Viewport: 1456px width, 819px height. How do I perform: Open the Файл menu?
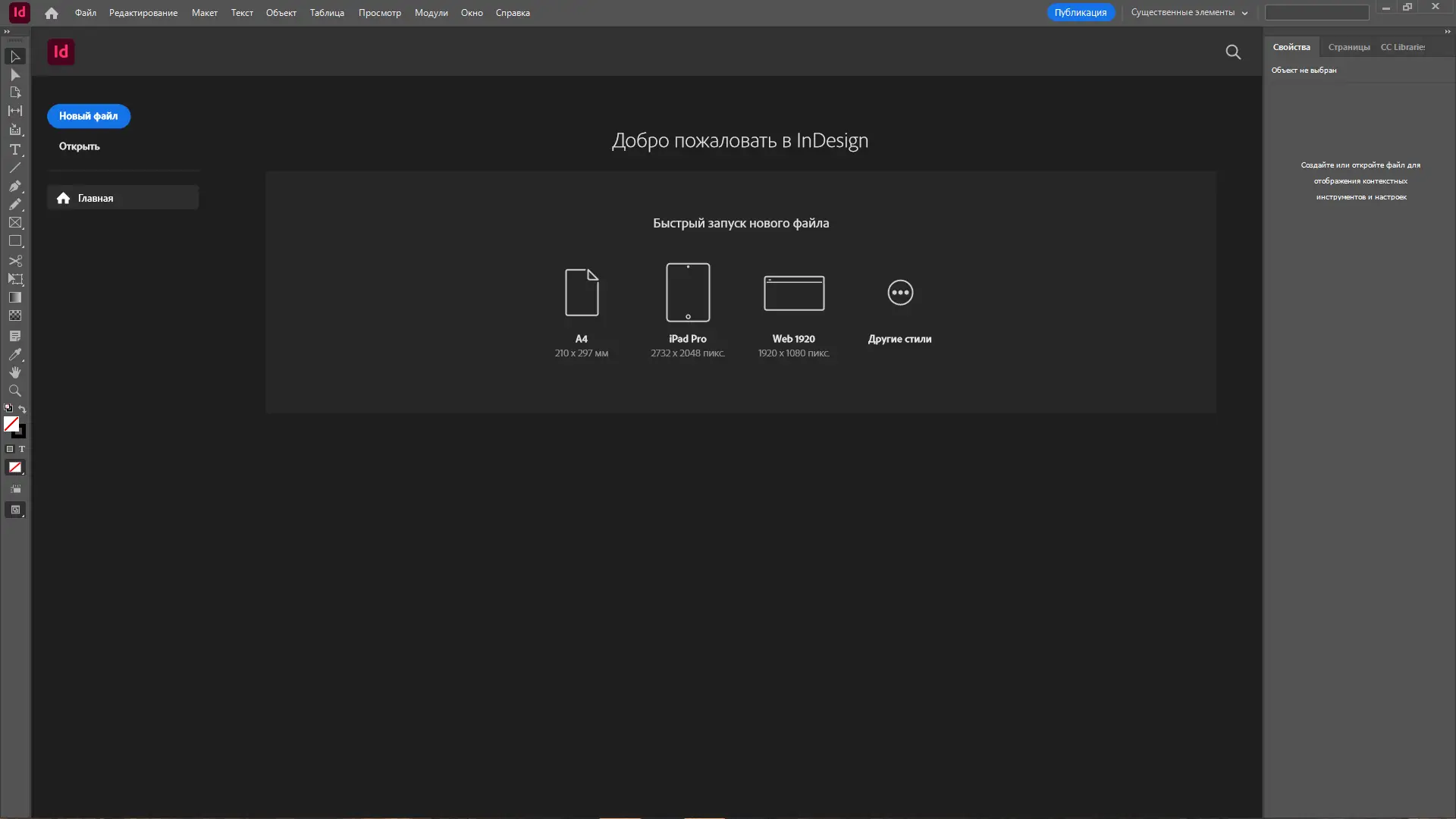(85, 12)
